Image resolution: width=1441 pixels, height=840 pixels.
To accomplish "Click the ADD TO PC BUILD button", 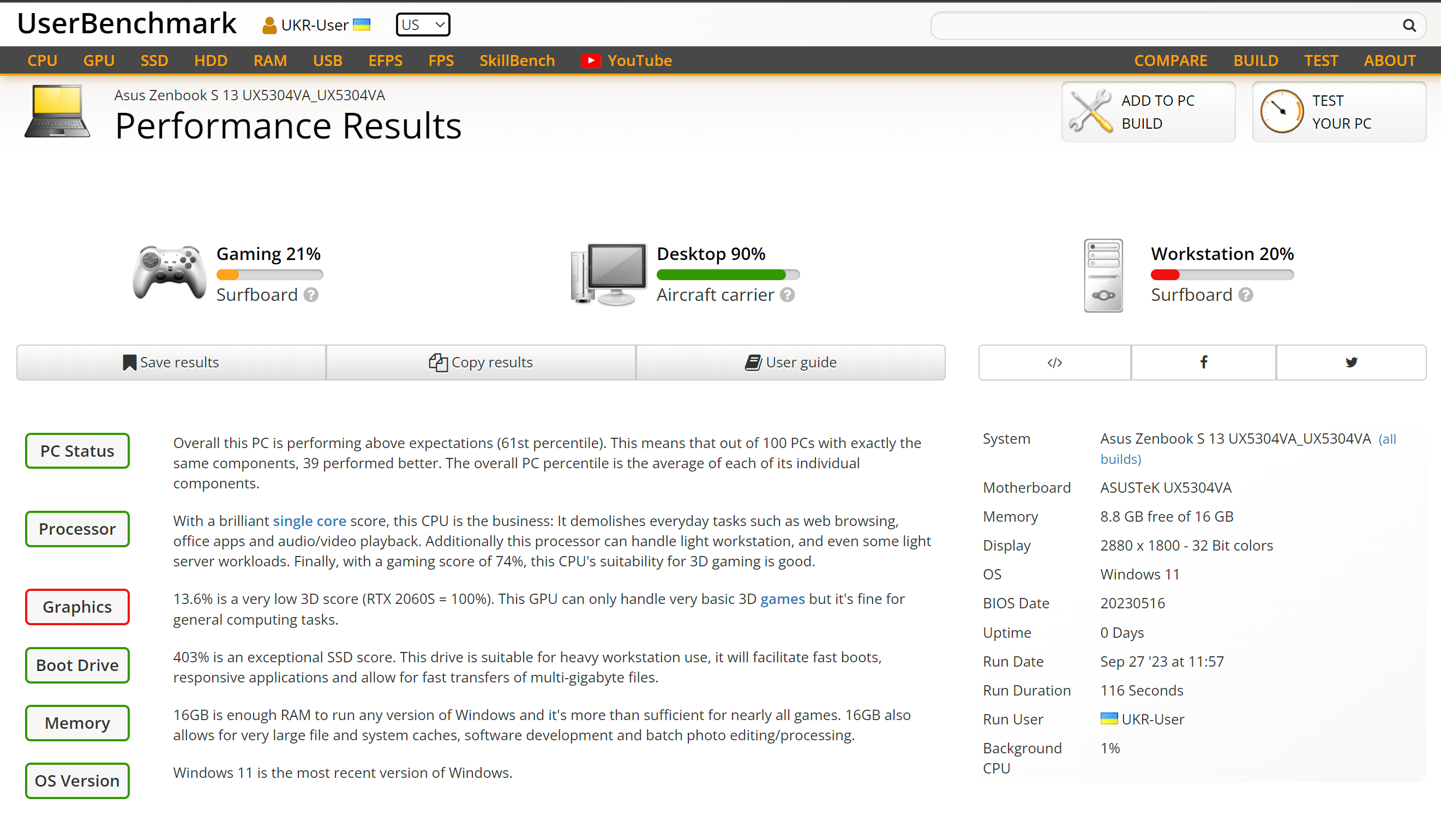I will click(x=1148, y=111).
